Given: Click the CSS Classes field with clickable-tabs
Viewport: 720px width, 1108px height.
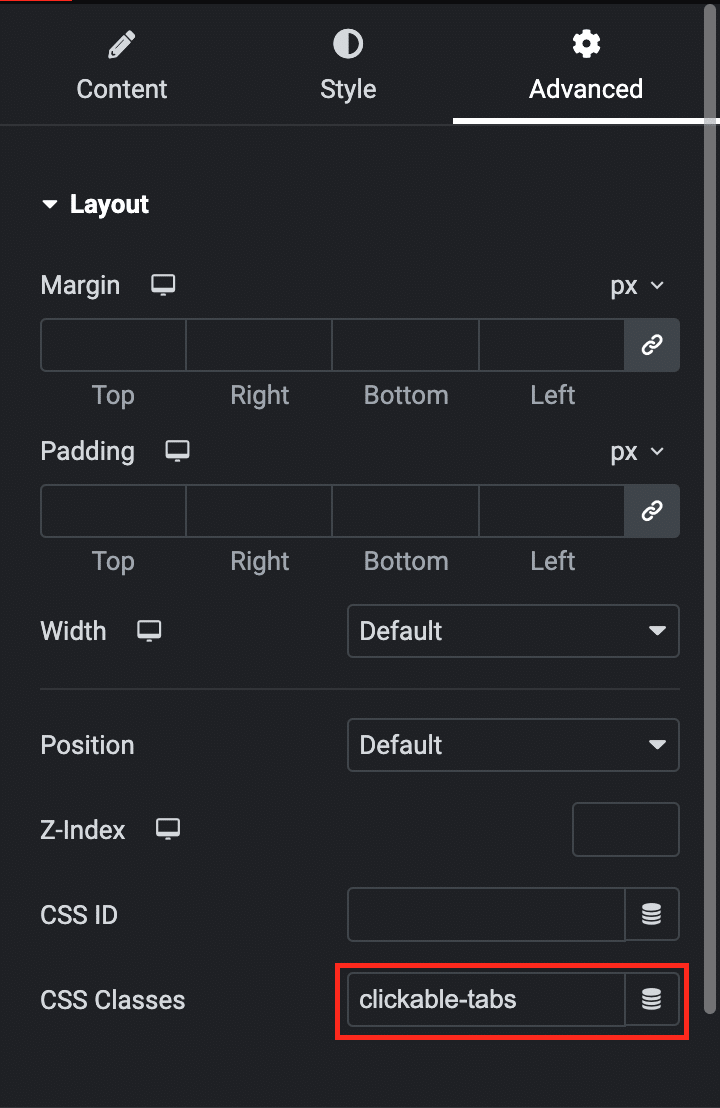Looking at the screenshot, I should (486, 999).
